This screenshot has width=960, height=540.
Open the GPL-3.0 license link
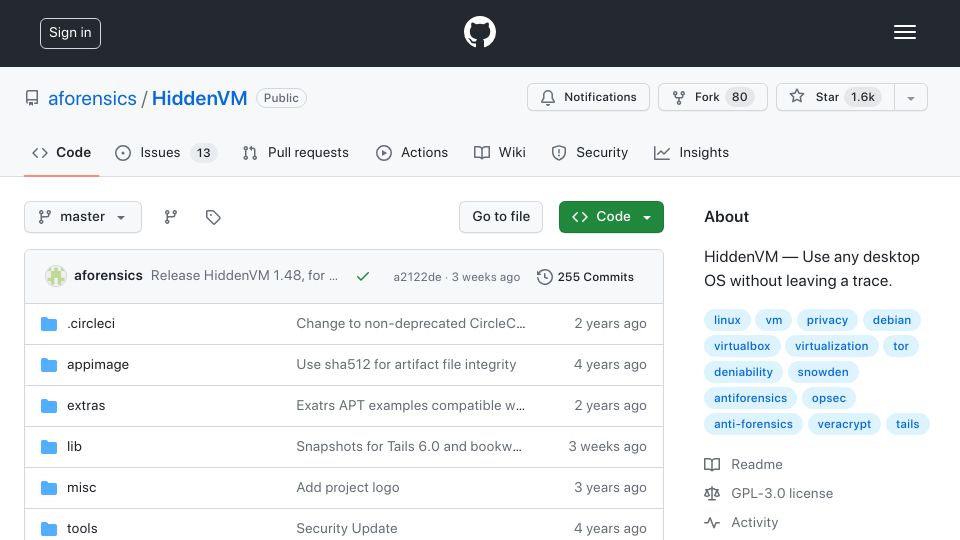[769, 493]
